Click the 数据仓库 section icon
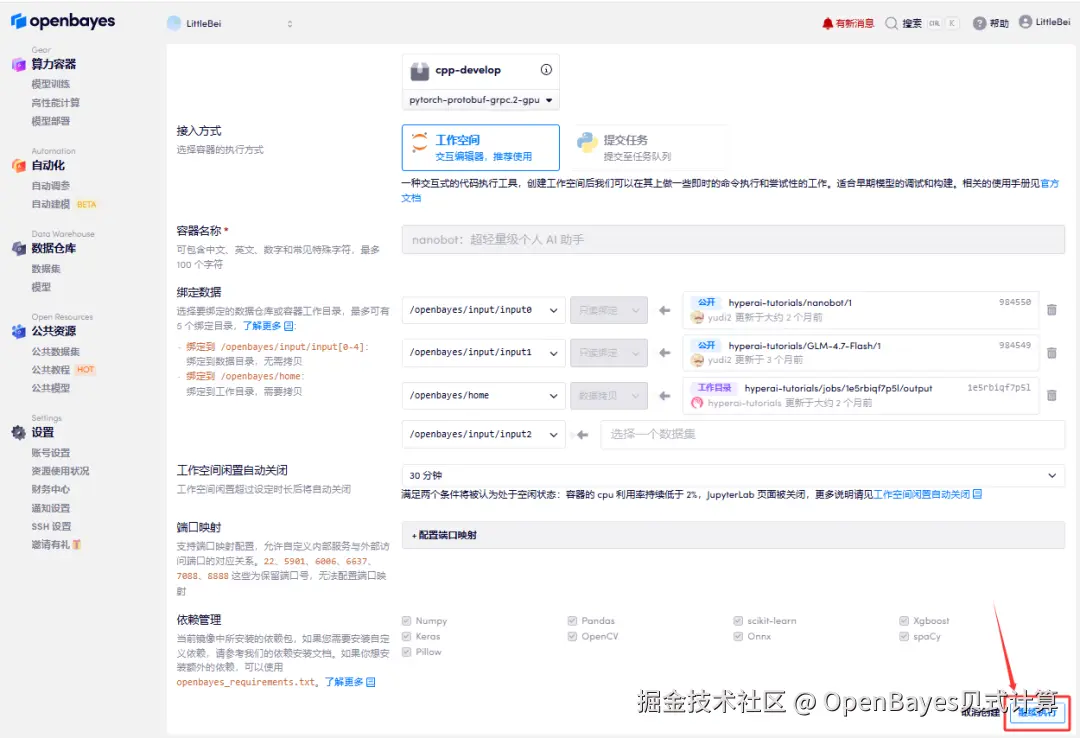 click(19, 249)
